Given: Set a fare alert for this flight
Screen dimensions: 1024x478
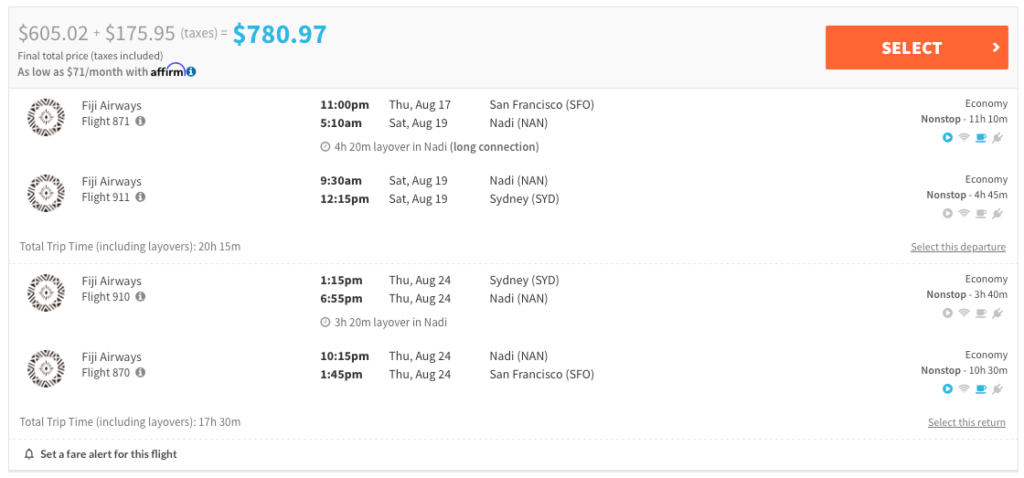Looking at the screenshot, I should point(108,454).
